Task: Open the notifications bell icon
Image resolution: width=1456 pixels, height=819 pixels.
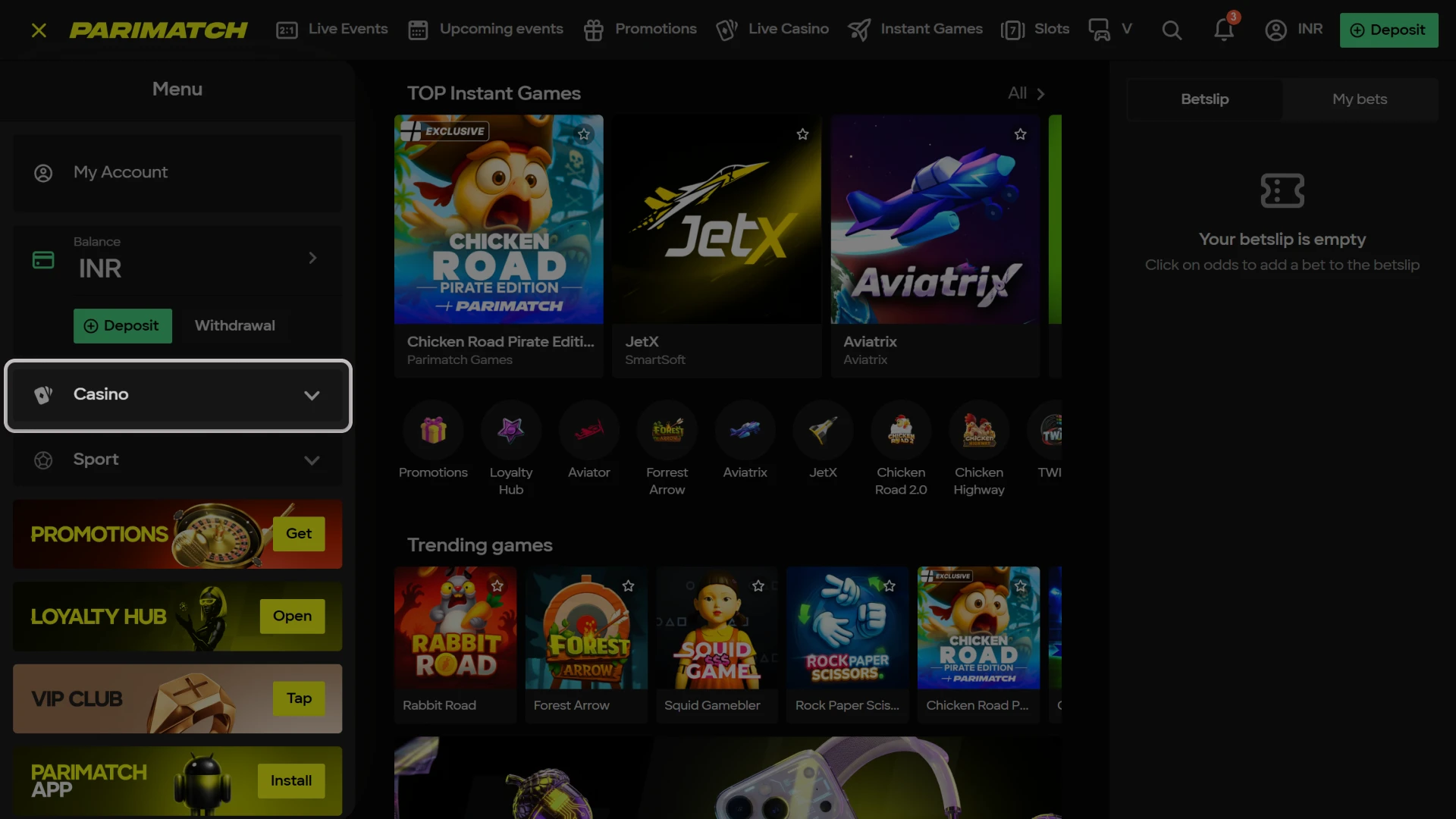Action: (x=1224, y=30)
